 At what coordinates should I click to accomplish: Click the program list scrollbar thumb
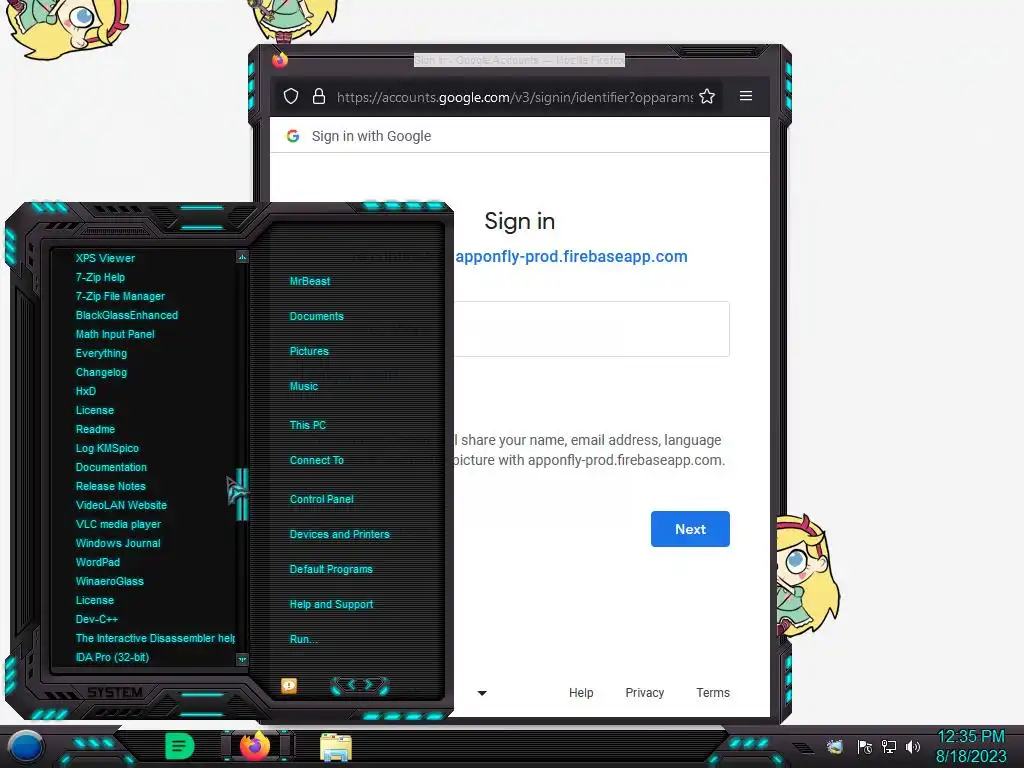click(x=242, y=494)
